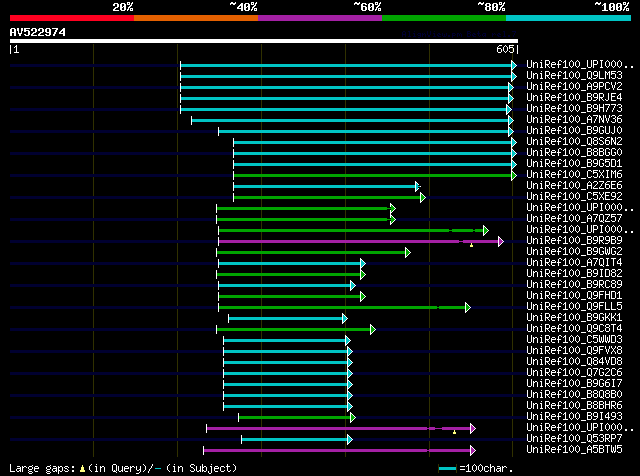Select the green alignment bar for Q9FLL5
Screen dimensions: 640x476
tap(342, 307)
